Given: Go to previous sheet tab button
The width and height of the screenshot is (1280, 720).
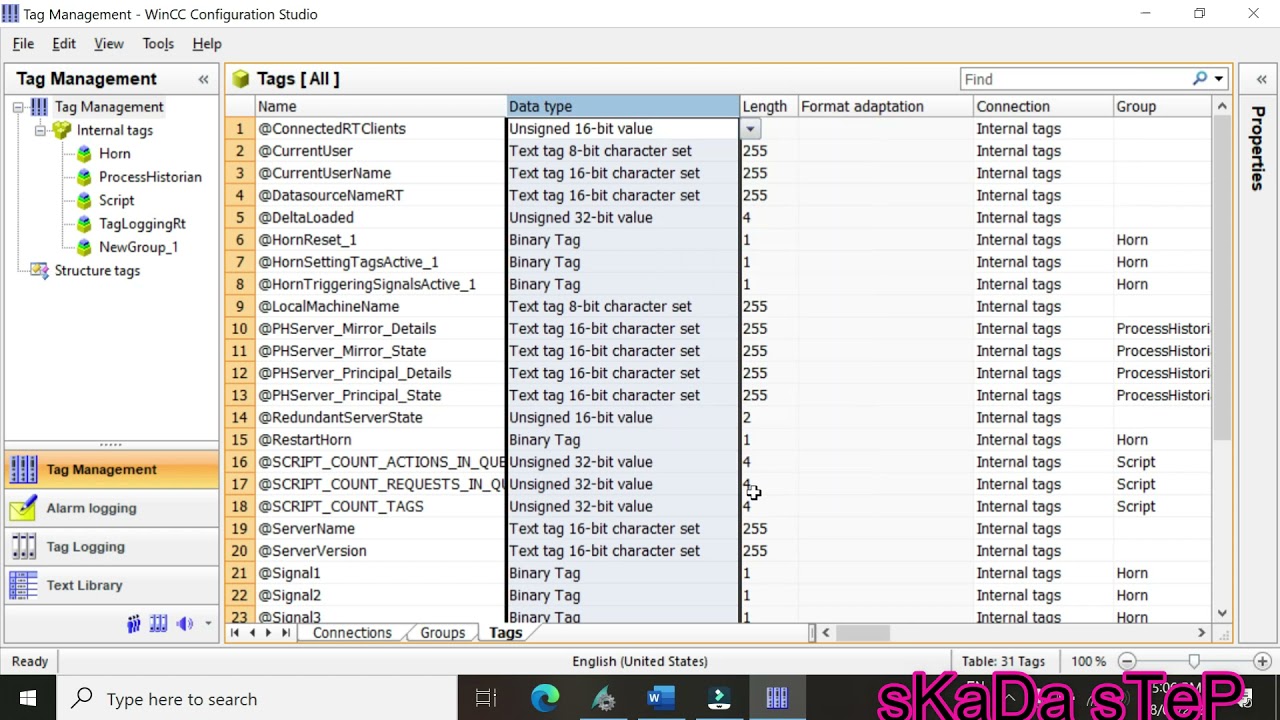Looking at the screenshot, I should (x=252, y=633).
